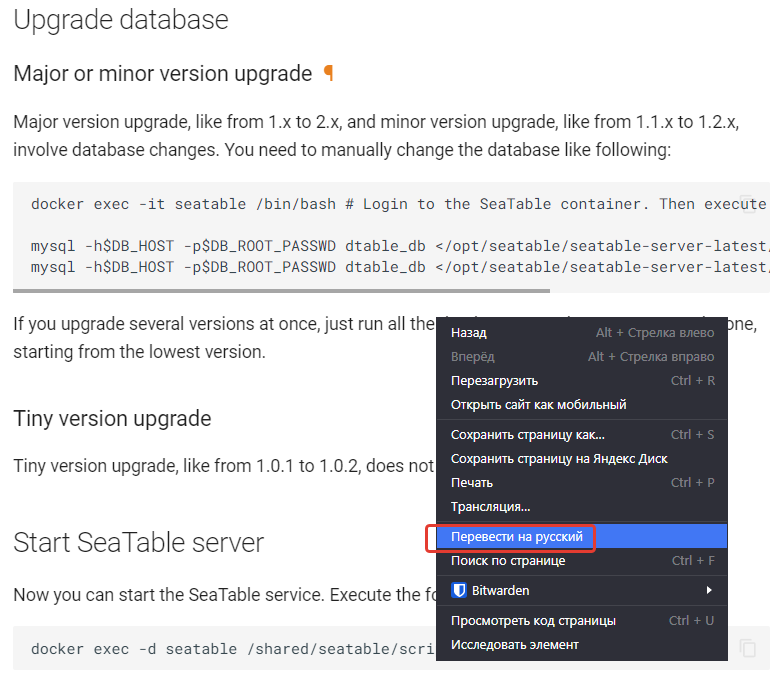The image size is (780, 678).
Task: Copy the mysql upgrade code block
Action: coord(747,204)
